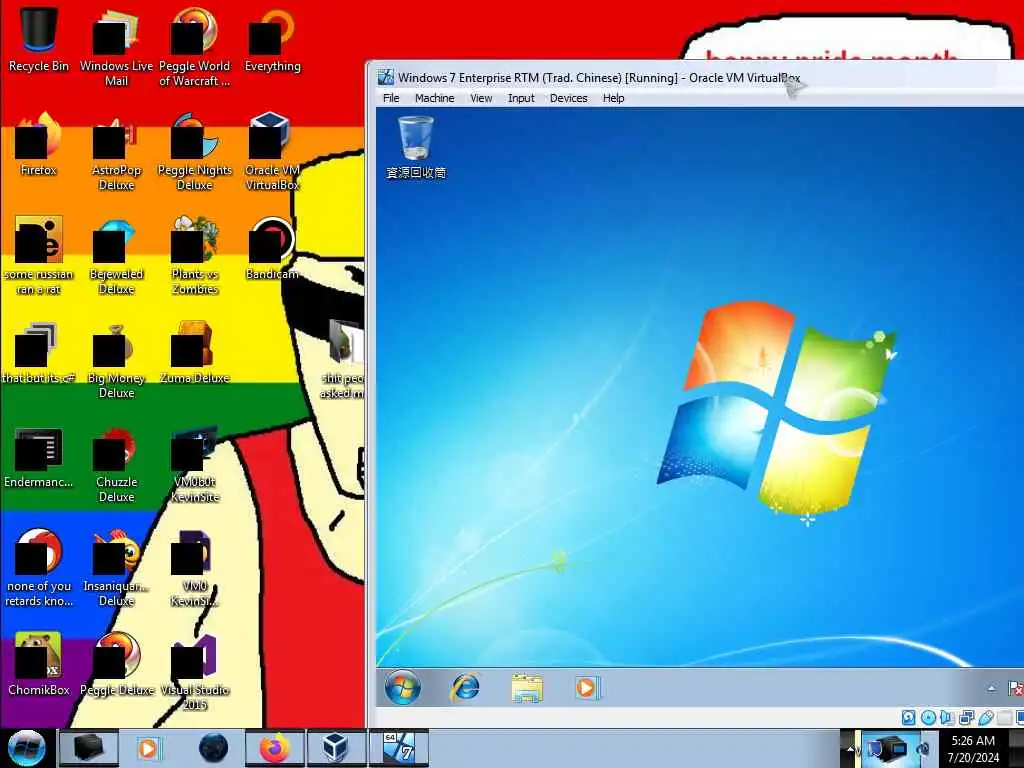
Task: Launch Internet Explorer in the guest taskbar
Action: click(465, 688)
